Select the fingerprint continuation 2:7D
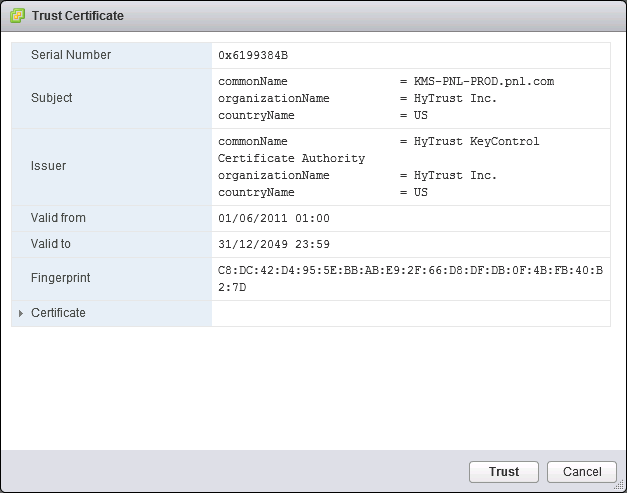Image resolution: width=627 pixels, height=493 pixels. point(232,287)
